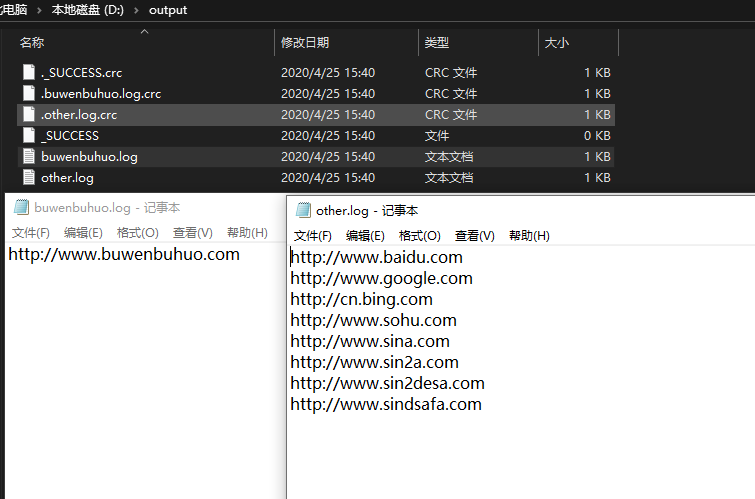Open 格式(O) menu in buwenbuhuo.log Notepad
755x499 pixels.
click(x=137, y=233)
